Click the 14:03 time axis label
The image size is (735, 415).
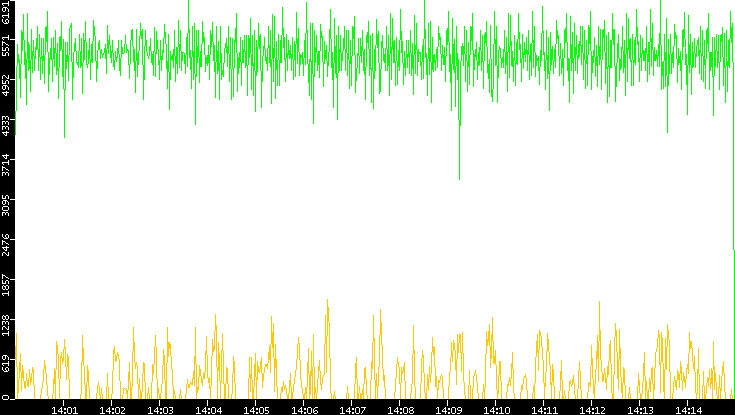(160, 411)
